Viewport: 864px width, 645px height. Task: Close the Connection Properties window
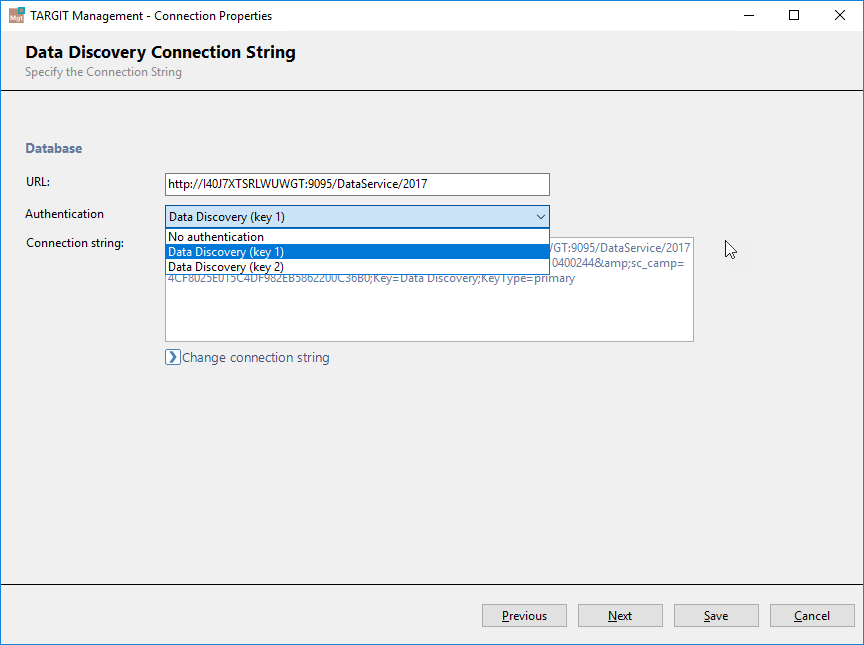839,15
